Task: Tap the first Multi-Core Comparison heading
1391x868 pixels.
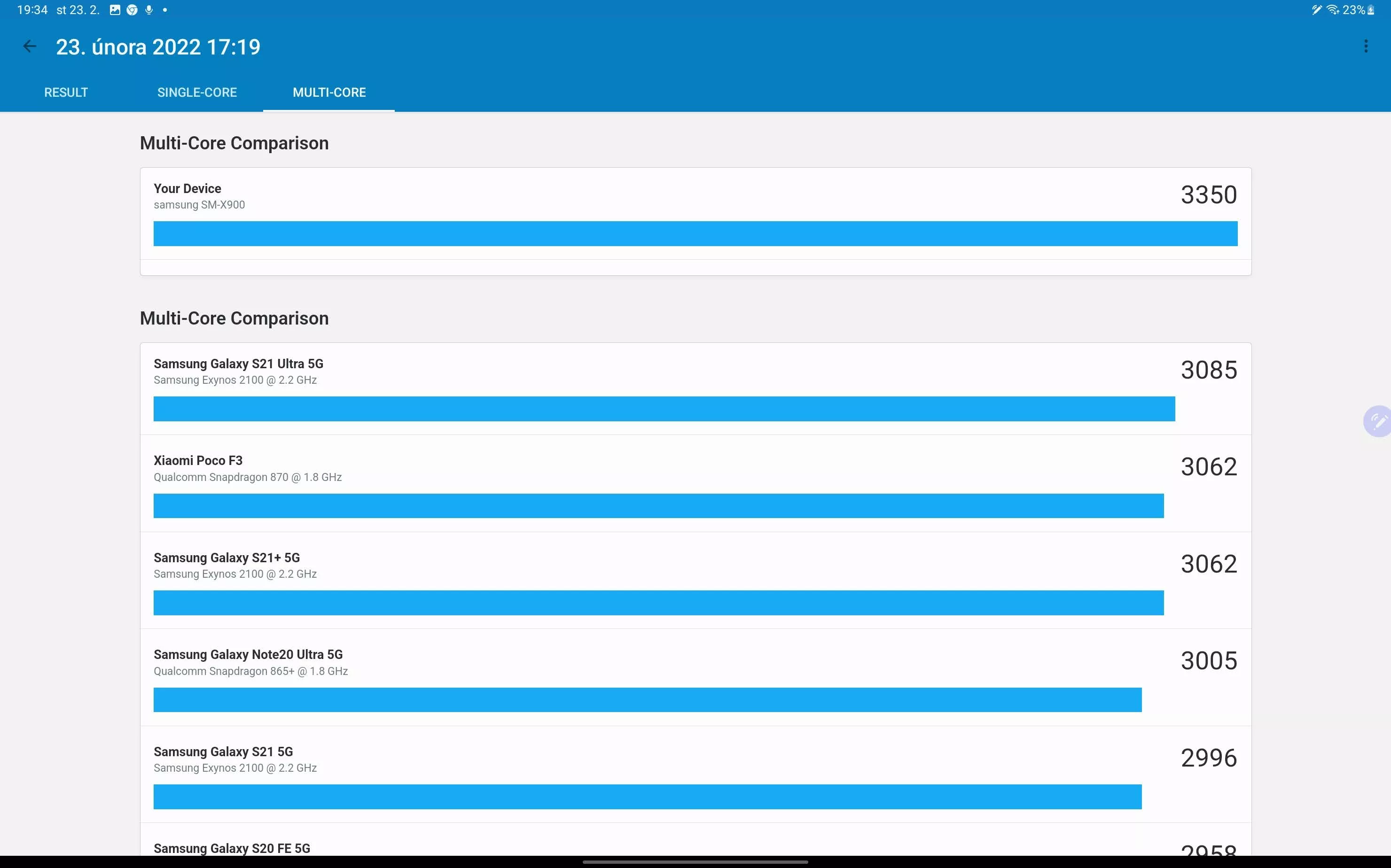Action: point(234,143)
